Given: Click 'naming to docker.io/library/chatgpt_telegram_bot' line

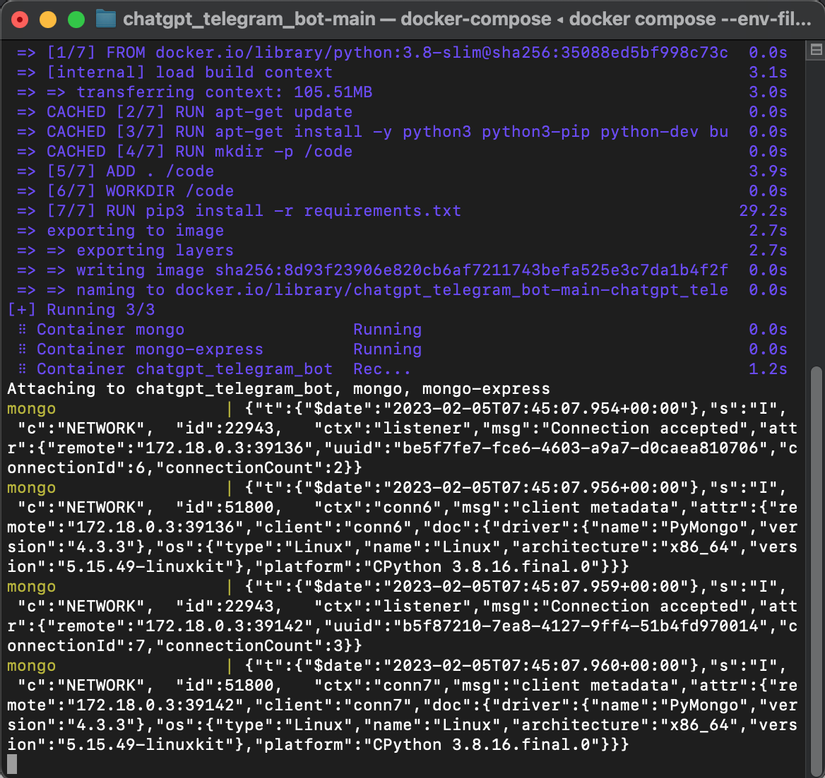Looking at the screenshot, I should (x=402, y=290).
